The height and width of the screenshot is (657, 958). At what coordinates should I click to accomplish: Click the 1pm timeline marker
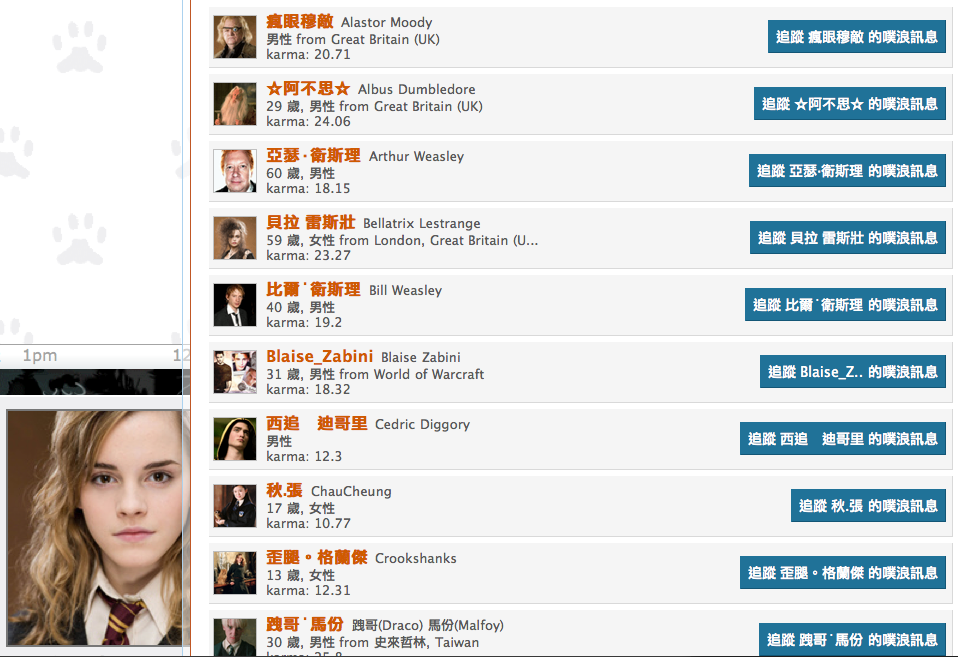pyautogui.click(x=40, y=355)
